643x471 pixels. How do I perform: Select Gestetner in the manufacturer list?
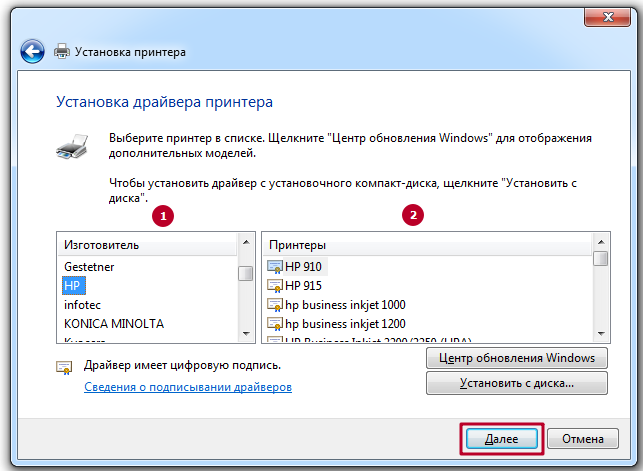click(89, 267)
